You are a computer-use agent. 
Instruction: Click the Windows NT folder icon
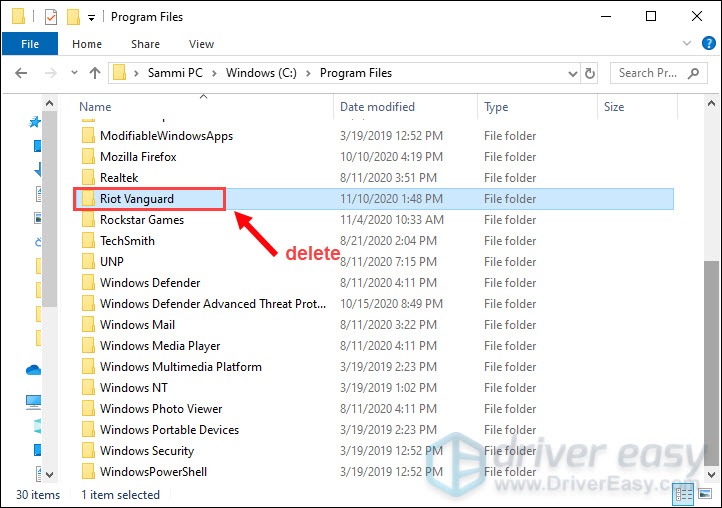click(88, 387)
